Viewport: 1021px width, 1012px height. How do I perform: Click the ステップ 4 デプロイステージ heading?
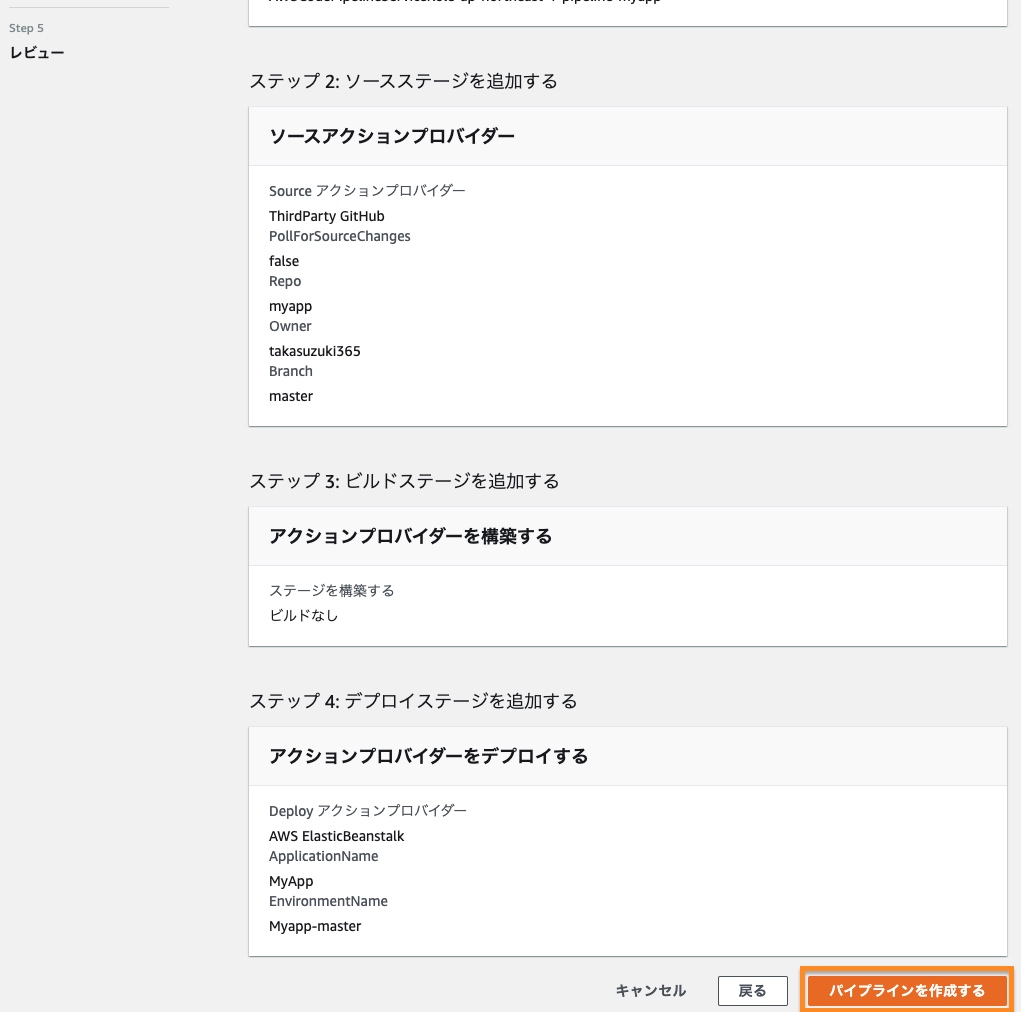point(413,701)
